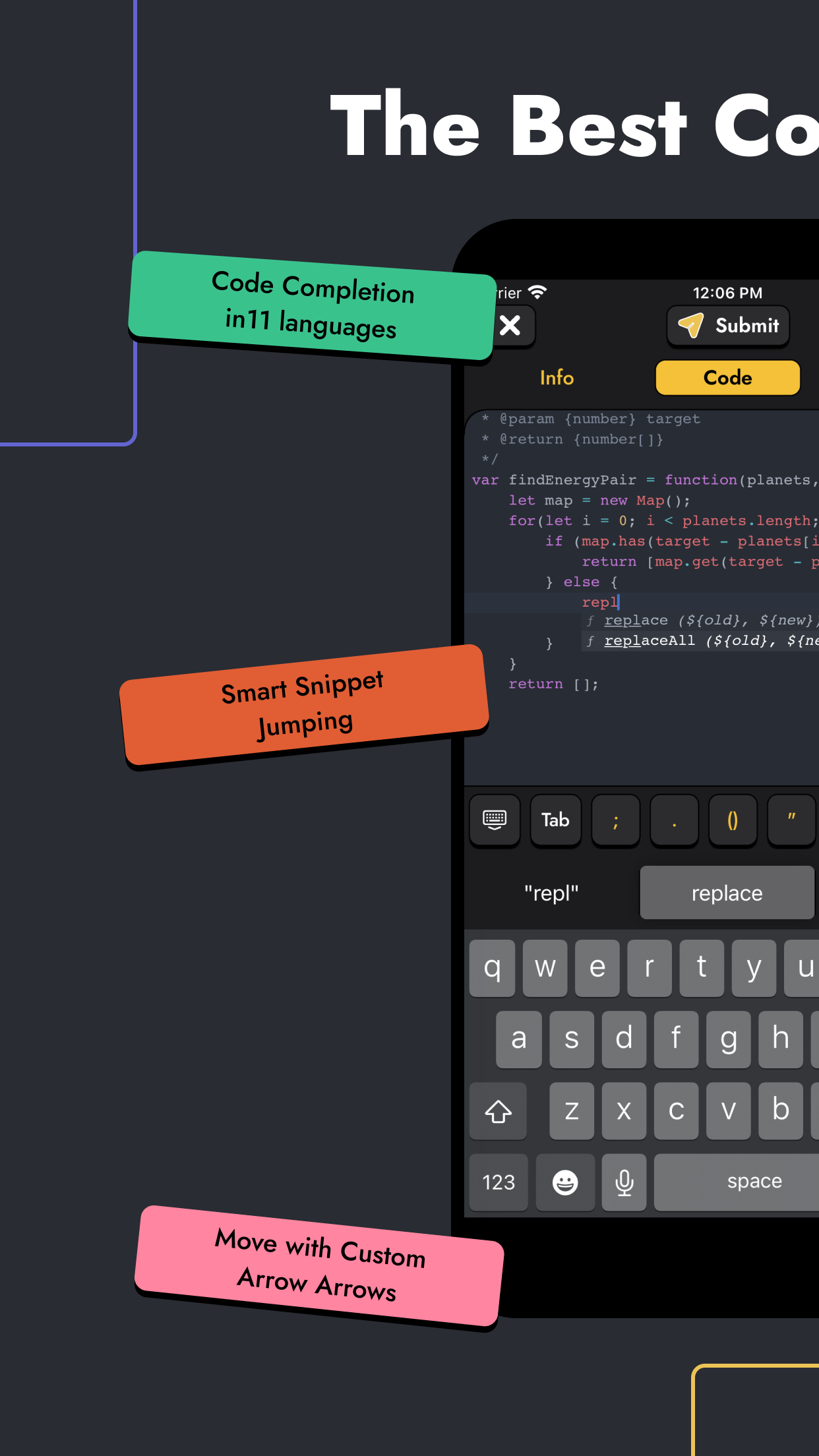Pick replace (${old}, ${new}) completion
Viewport: 819px width, 1456px height.
(702, 621)
